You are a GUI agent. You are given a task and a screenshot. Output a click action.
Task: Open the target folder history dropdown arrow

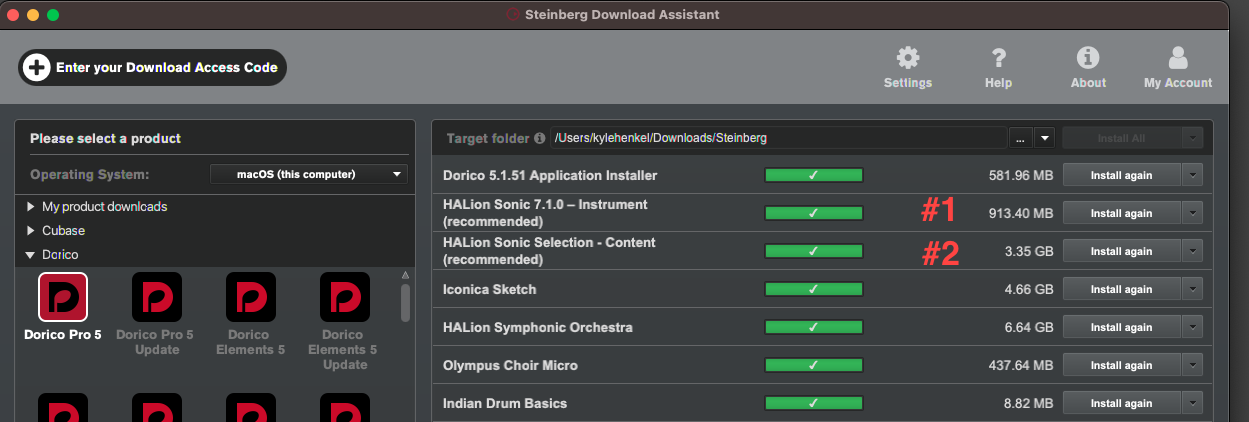(x=1044, y=138)
